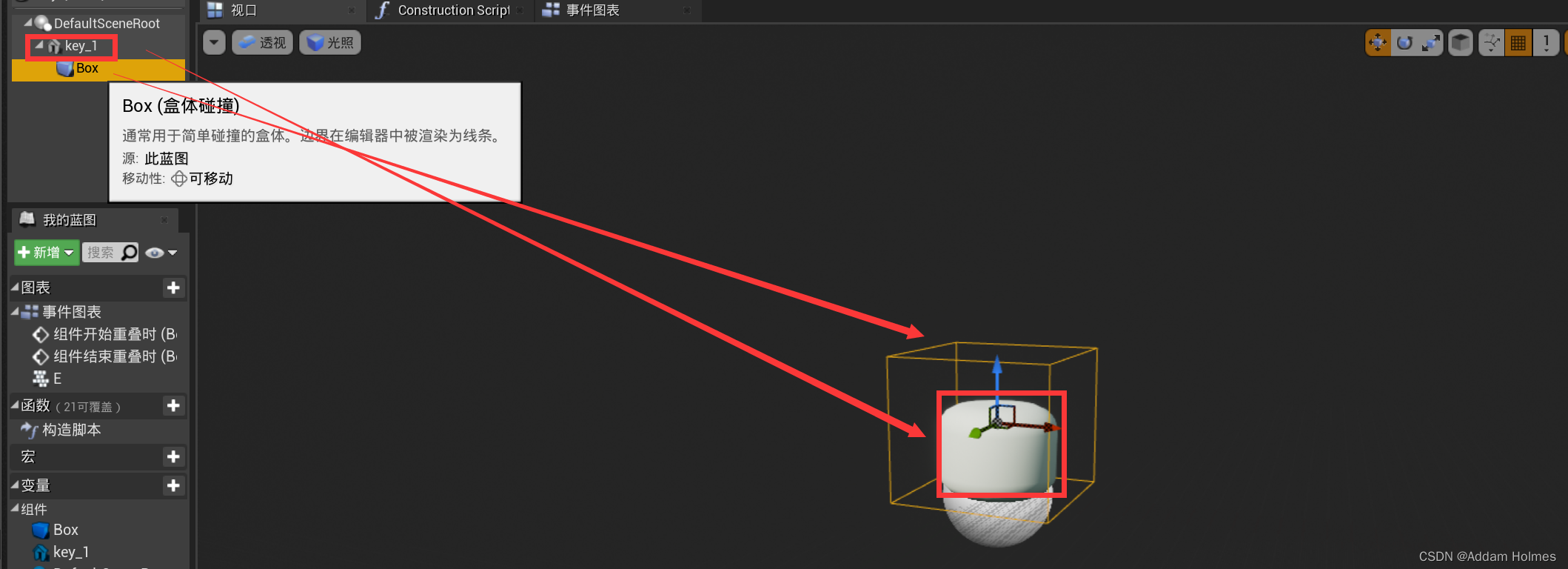Image resolution: width=1568 pixels, height=569 pixels.
Task: Select DefaultSceneRoot in the components tree
Action: 107,24
